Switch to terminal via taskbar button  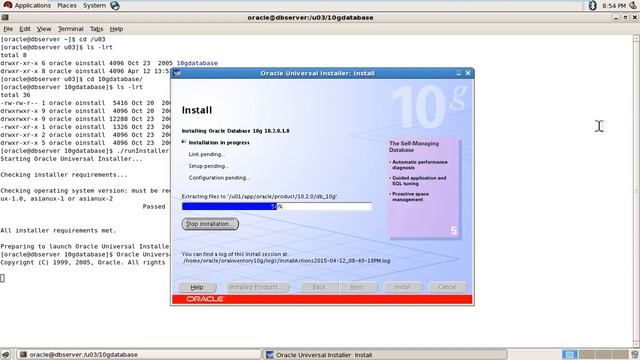pos(139,355)
